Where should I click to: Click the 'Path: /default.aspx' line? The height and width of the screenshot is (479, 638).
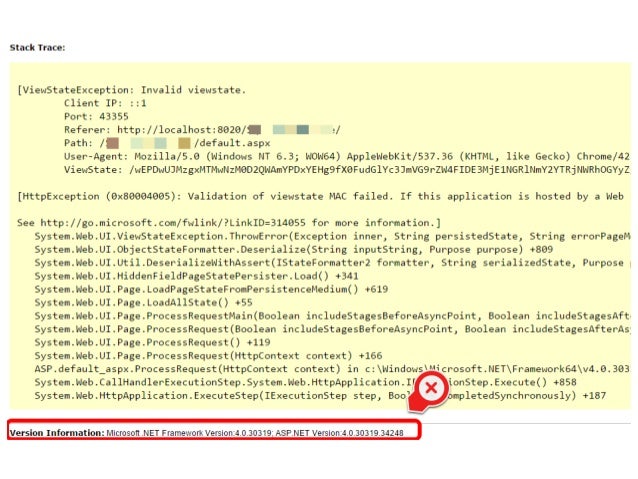[x=167, y=143]
